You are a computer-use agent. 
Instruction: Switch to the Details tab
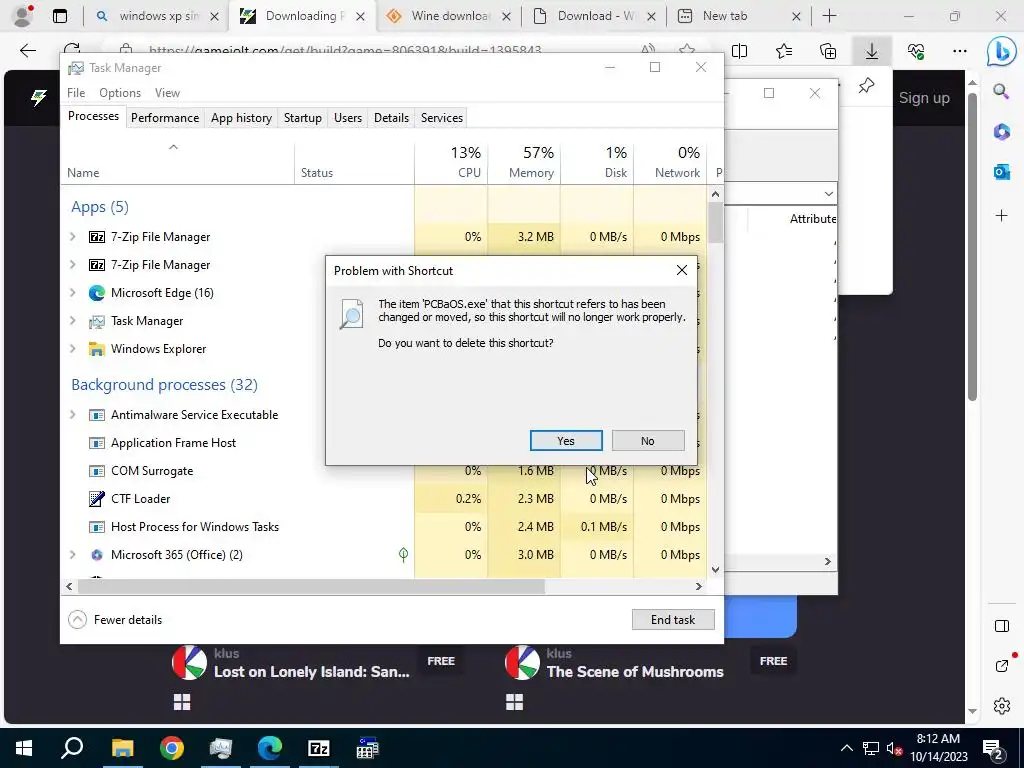click(391, 118)
